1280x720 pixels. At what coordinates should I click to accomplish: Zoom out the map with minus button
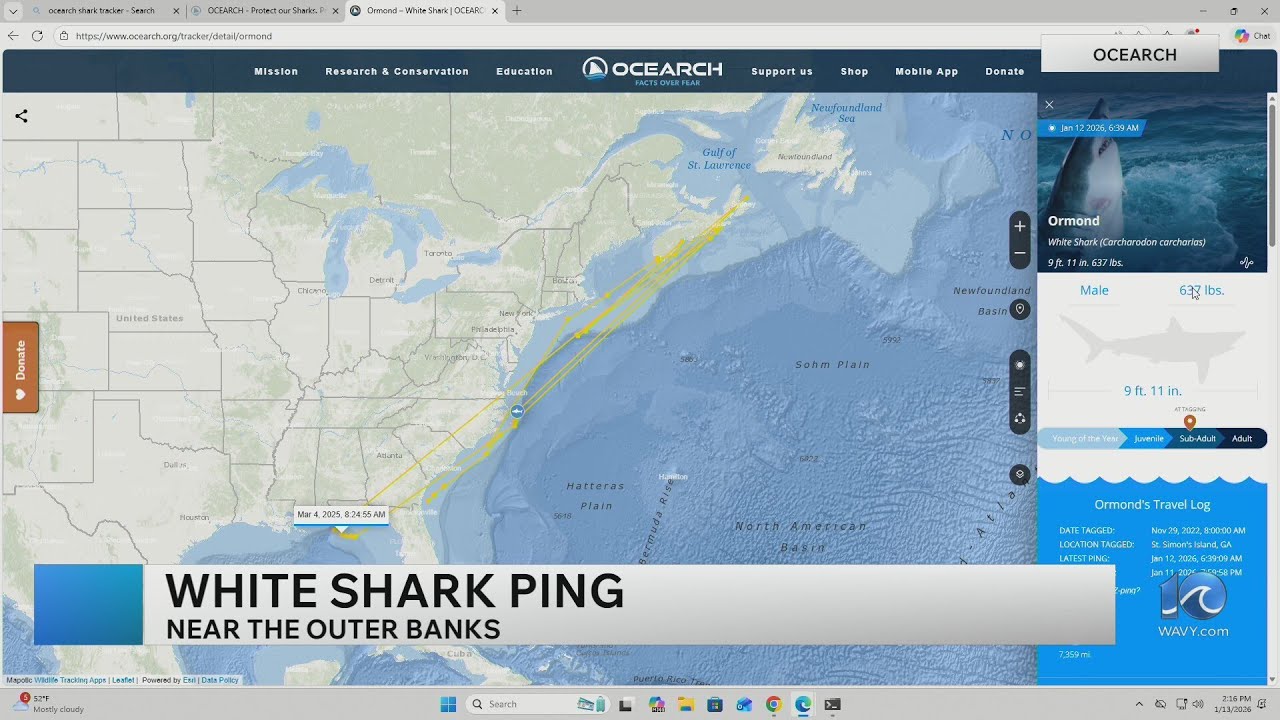pyautogui.click(x=1020, y=253)
